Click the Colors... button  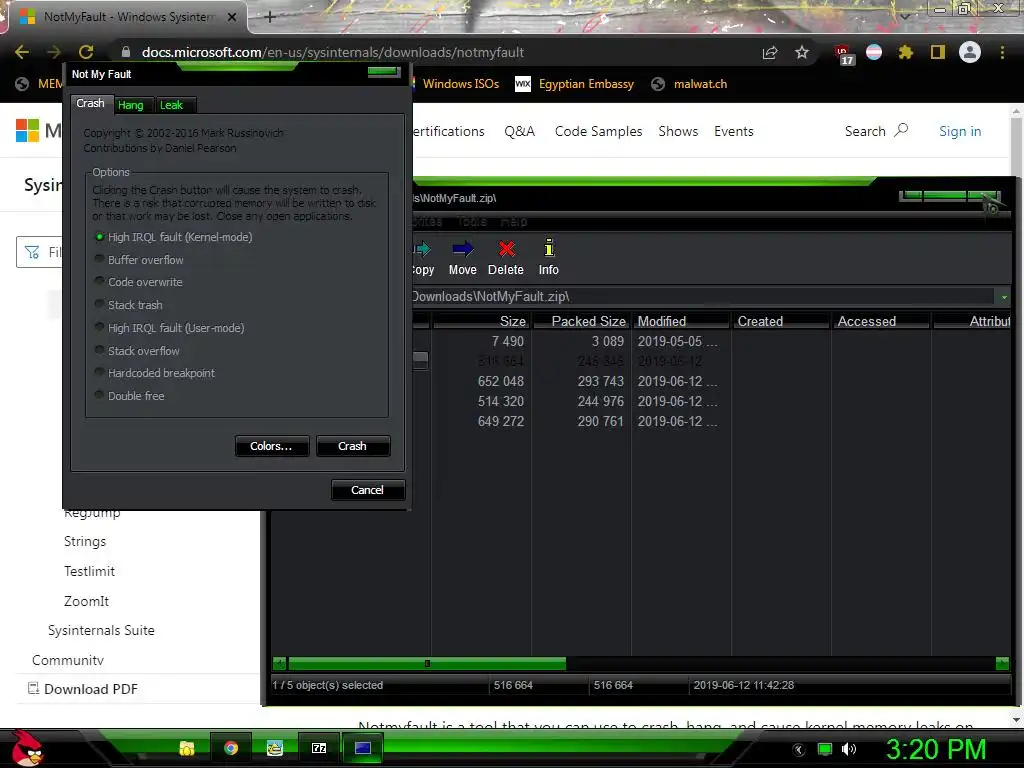click(x=271, y=446)
